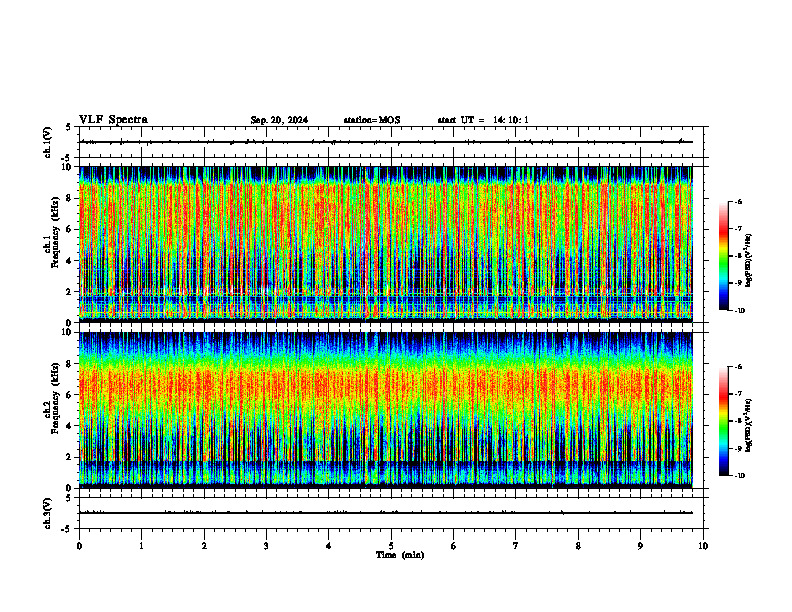
Task: Click the ch.2 spectrogram color scale bar
Action: tap(723, 421)
